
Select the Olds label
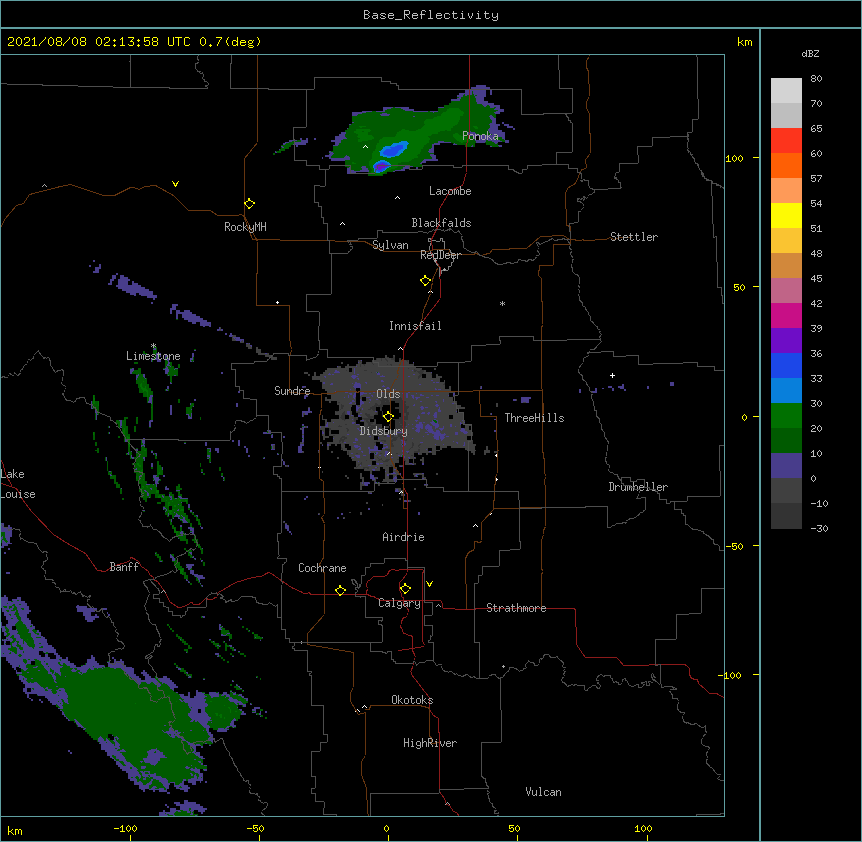[388, 394]
